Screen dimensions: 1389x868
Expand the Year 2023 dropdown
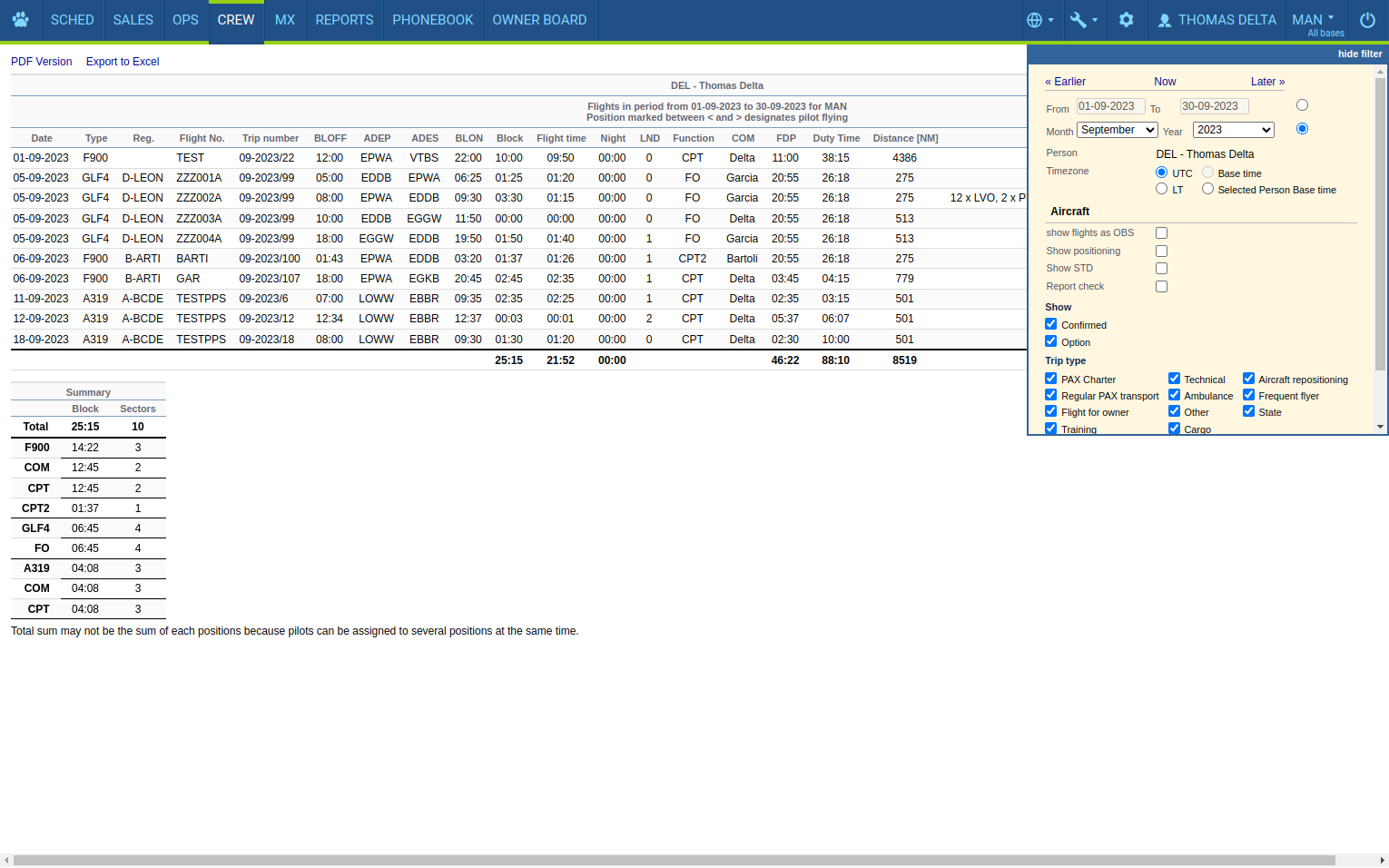point(1233,130)
